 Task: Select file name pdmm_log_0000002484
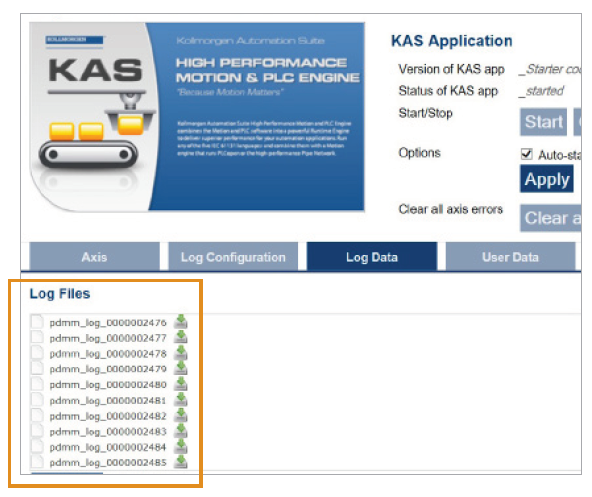pyautogui.click(x=108, y=447)
